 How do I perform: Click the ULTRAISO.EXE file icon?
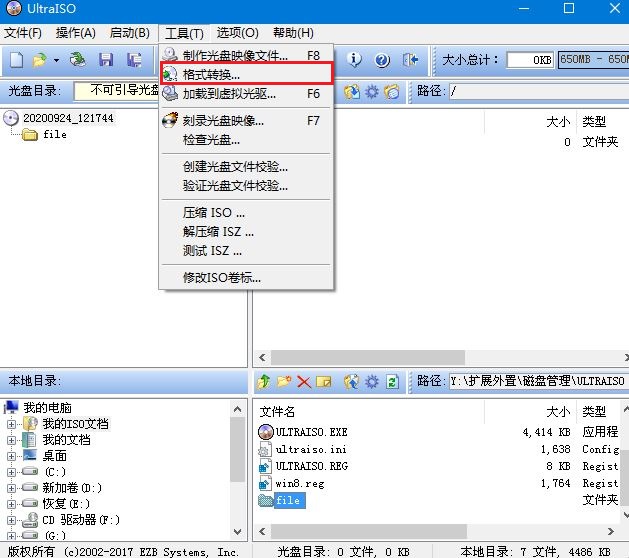(x=266, y=432)
